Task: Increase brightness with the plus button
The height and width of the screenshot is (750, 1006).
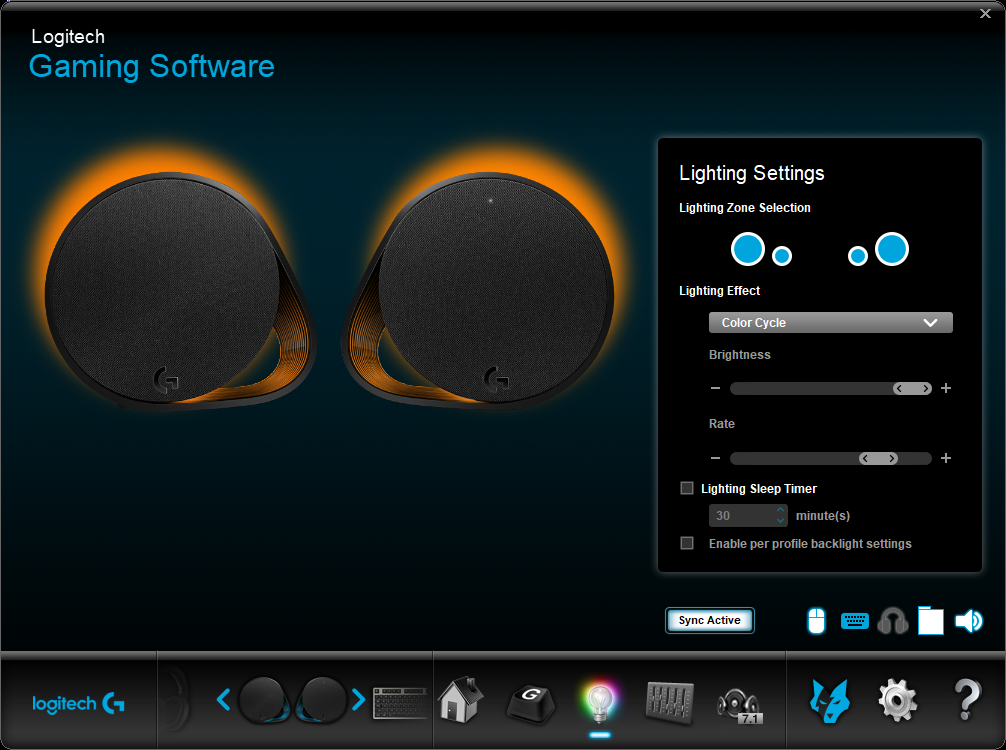Action: pyautogui.click(x=946, y=388)
